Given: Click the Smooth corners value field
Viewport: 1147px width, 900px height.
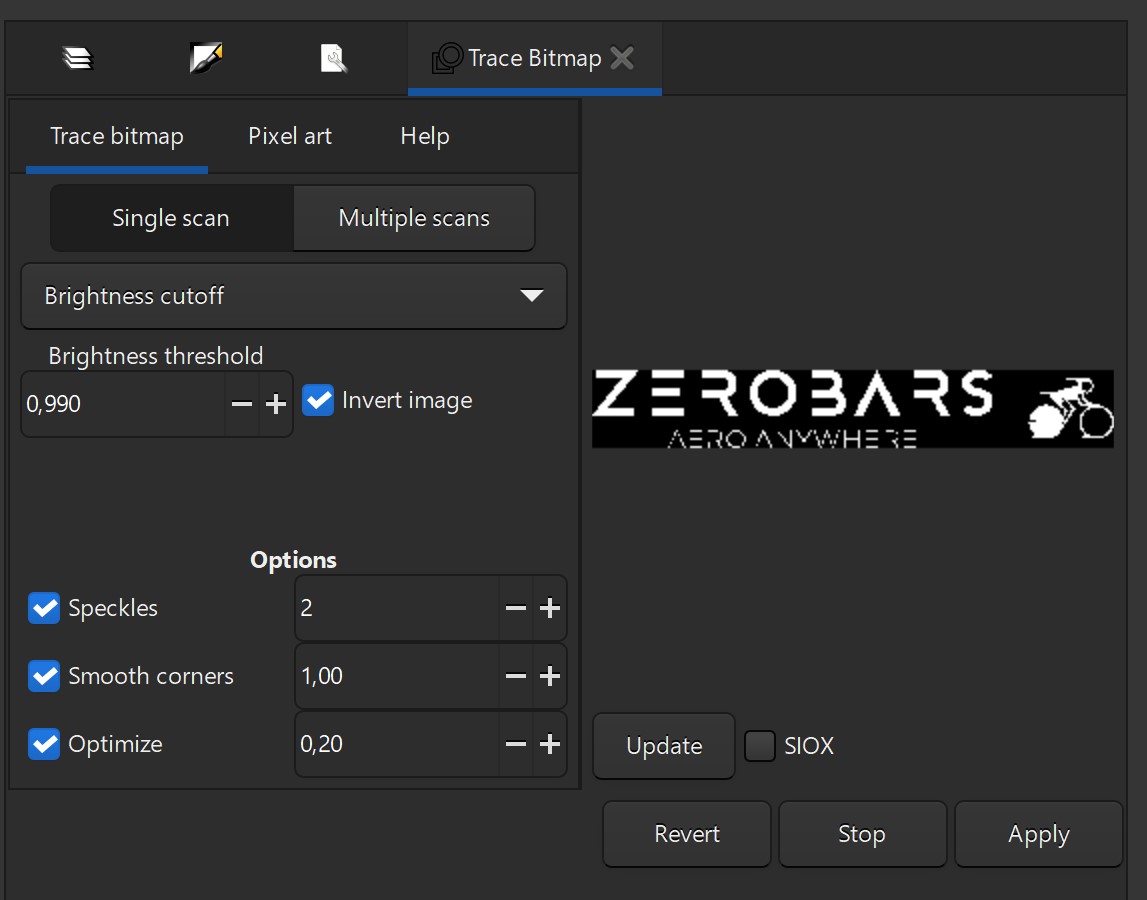Looking at the screenshot, I should (x=397, y=676).
